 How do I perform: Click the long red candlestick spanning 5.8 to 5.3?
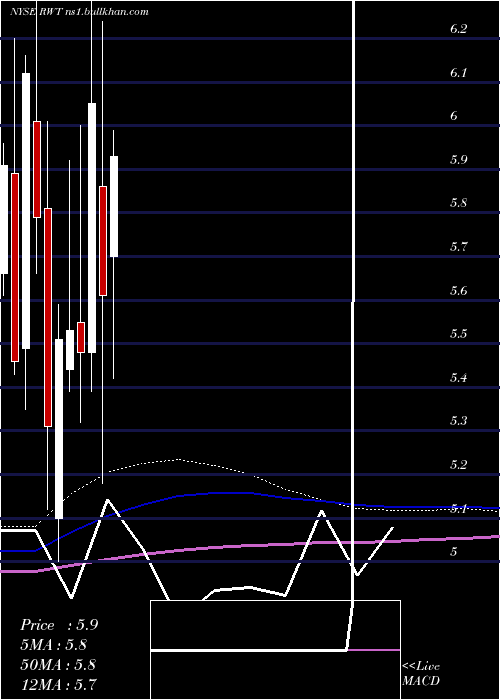[48, 317]
